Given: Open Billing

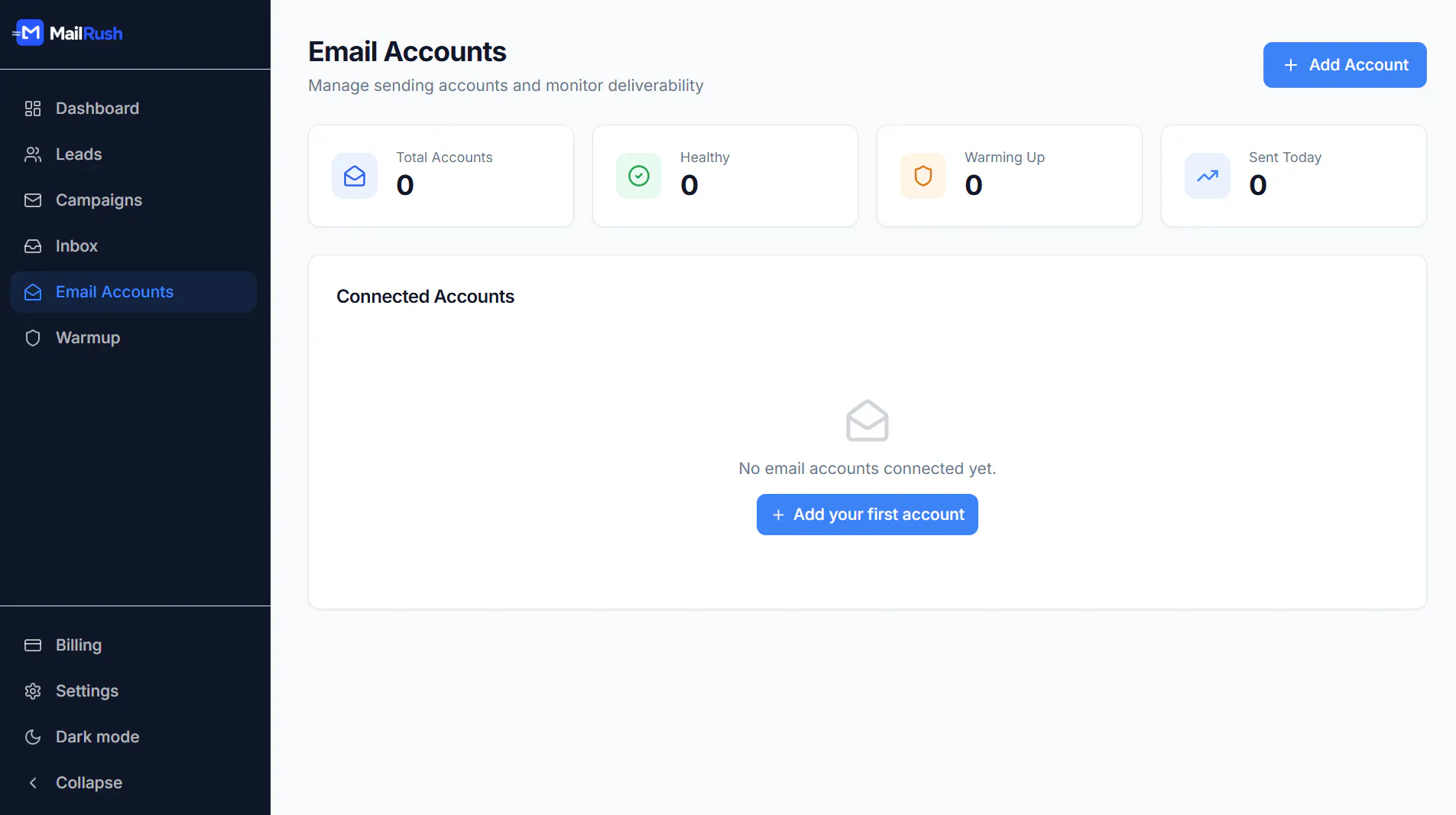Looking at the screenshot, I should pos(134,645).
